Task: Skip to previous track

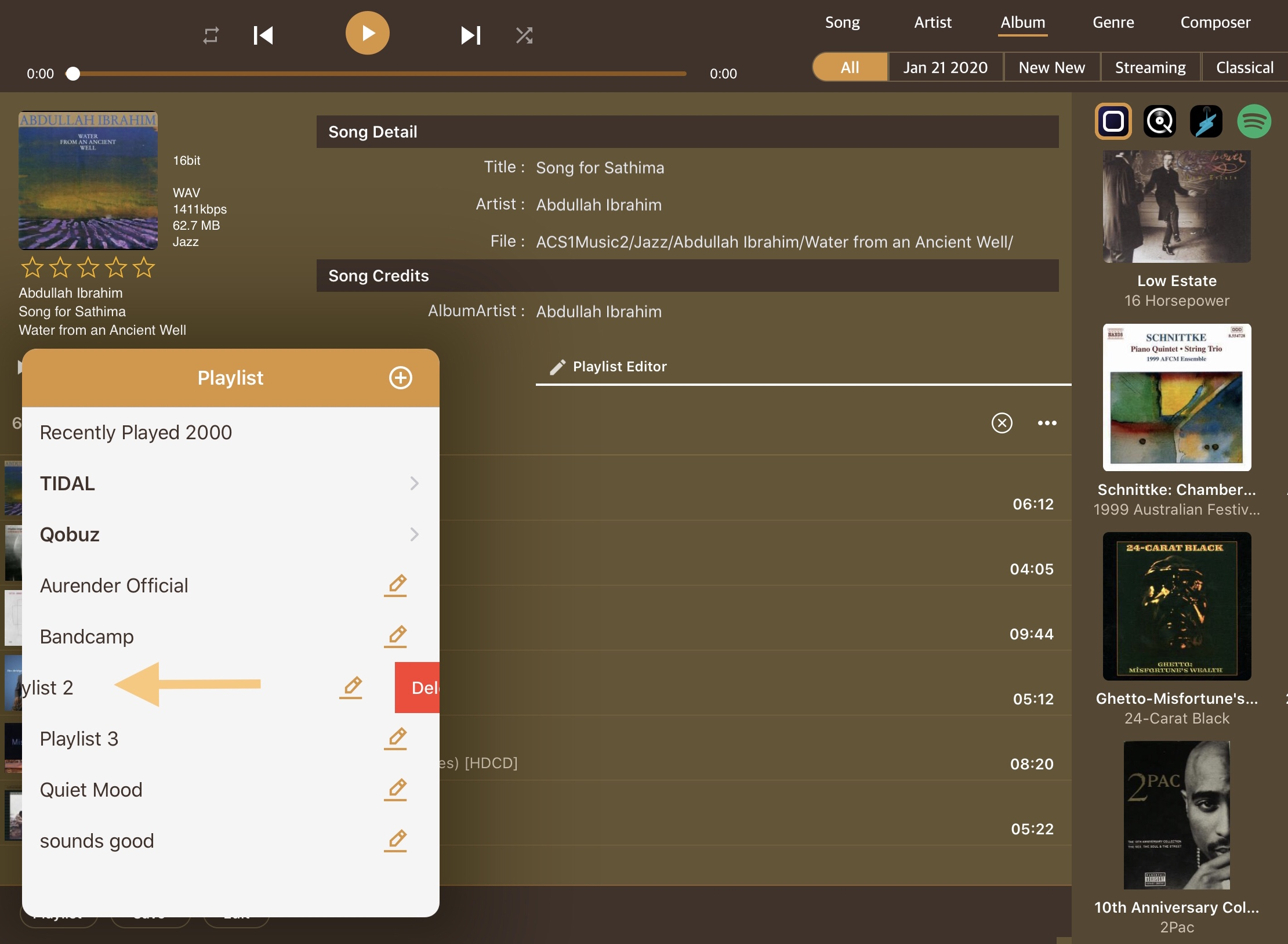Action: 263,35
